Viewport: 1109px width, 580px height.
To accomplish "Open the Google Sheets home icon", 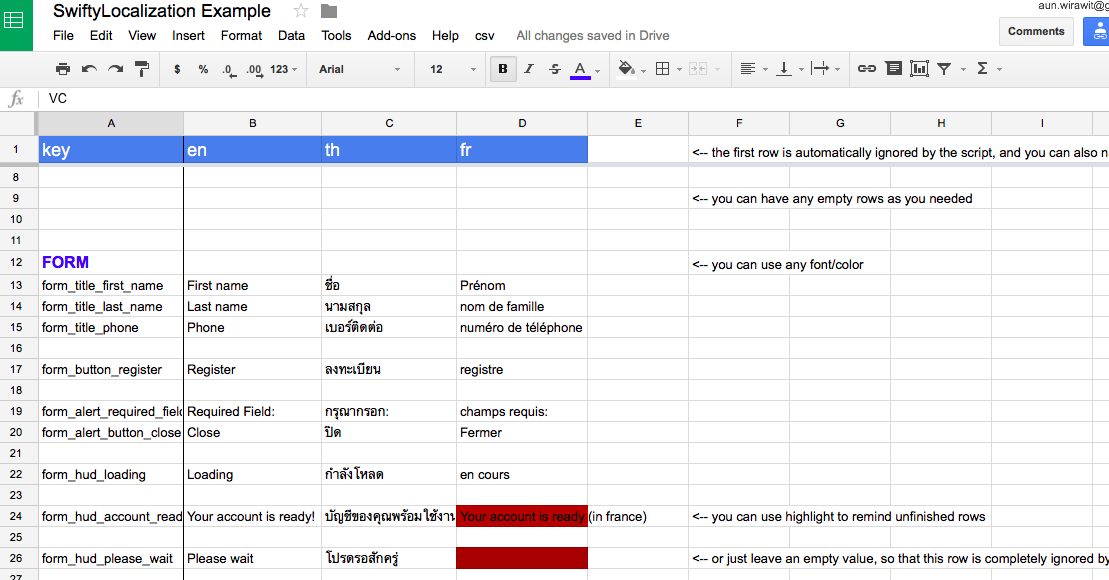I will pos(14,21).
